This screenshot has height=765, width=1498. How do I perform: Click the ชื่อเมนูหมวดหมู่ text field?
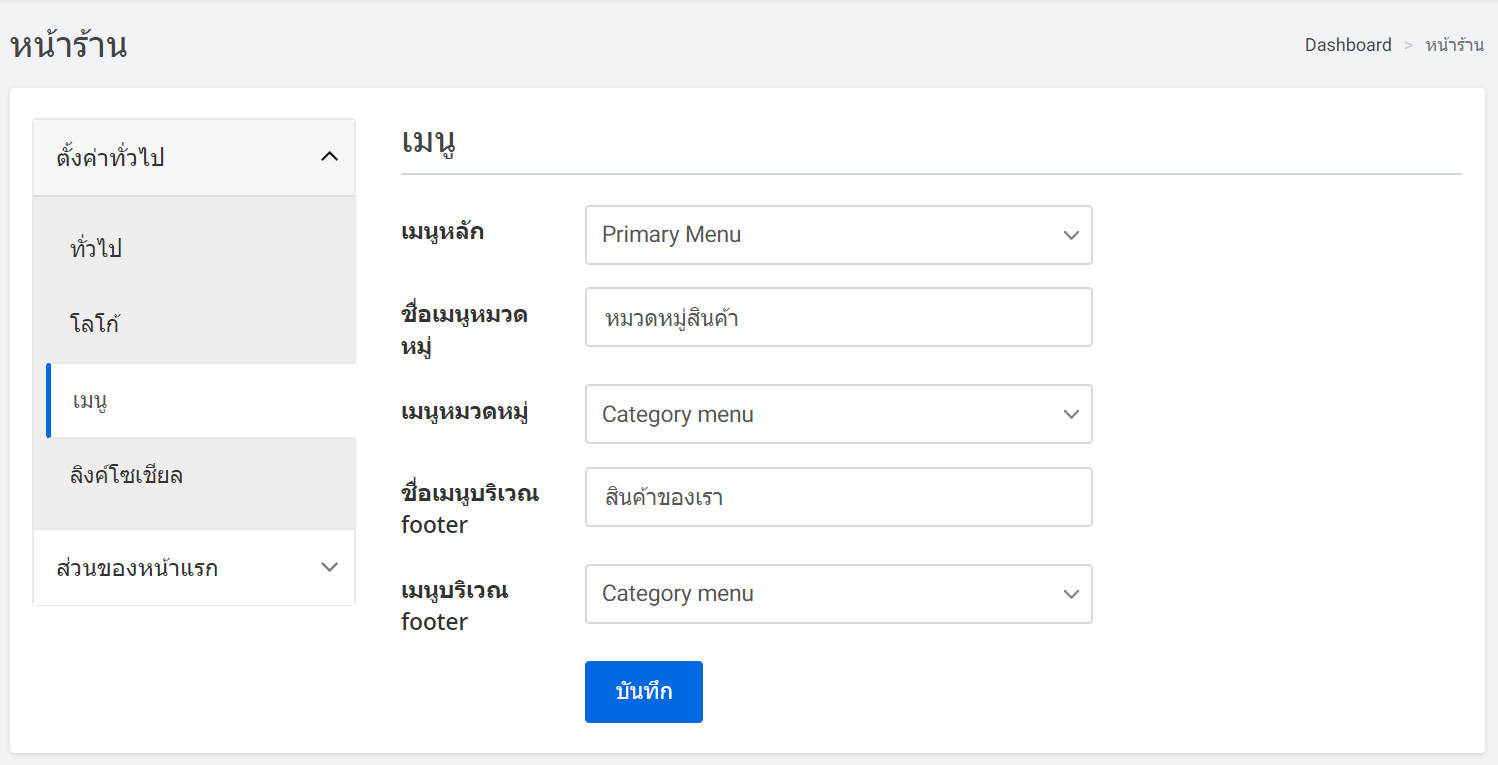[x=838, y=318]
